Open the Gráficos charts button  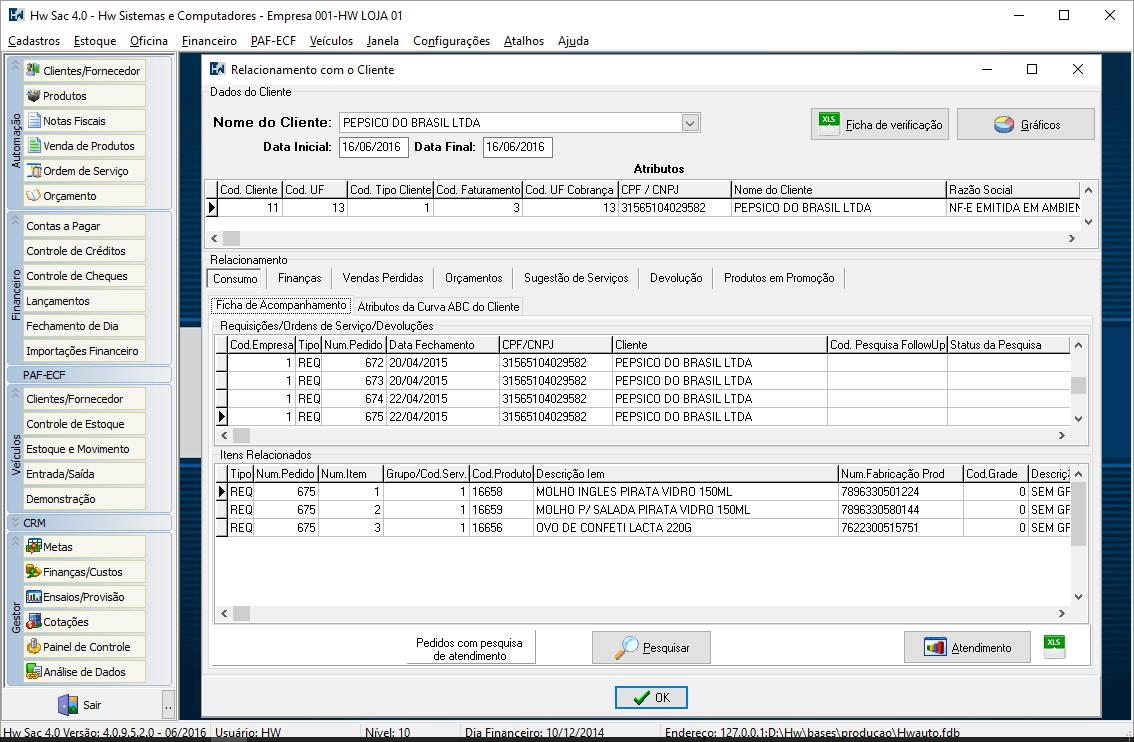pyautogui.click(x=1026, y=124)
